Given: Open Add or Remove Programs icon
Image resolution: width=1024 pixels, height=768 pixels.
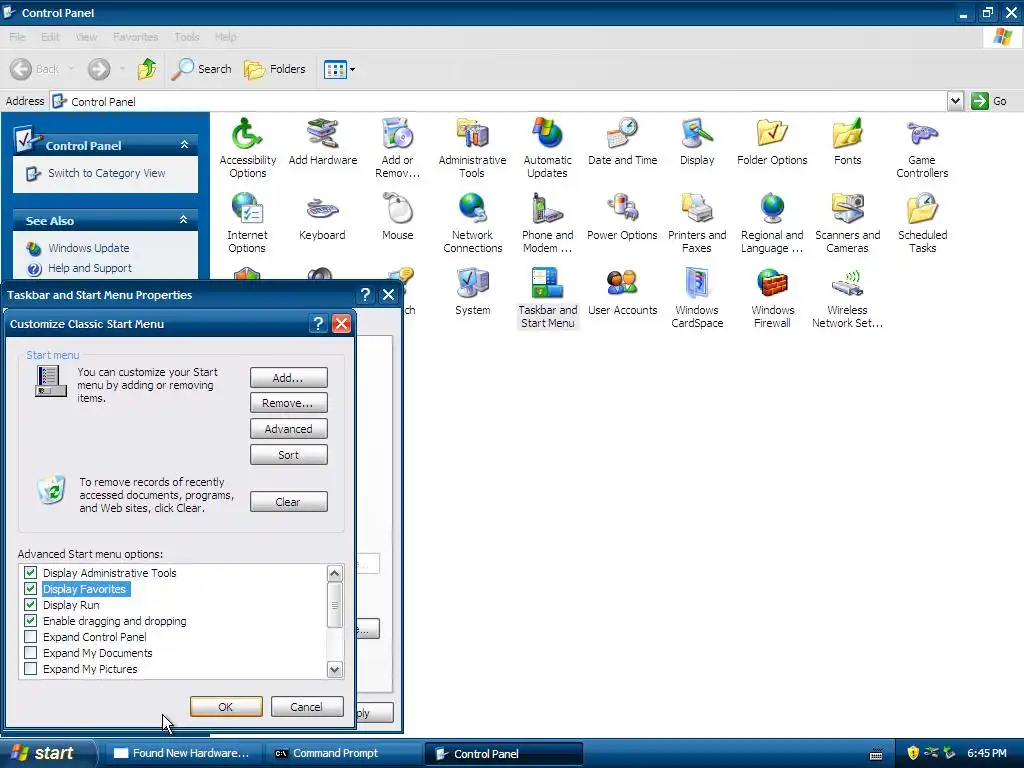Looking at the screenshot, I should pyautogui.click(x=397, y=148).
